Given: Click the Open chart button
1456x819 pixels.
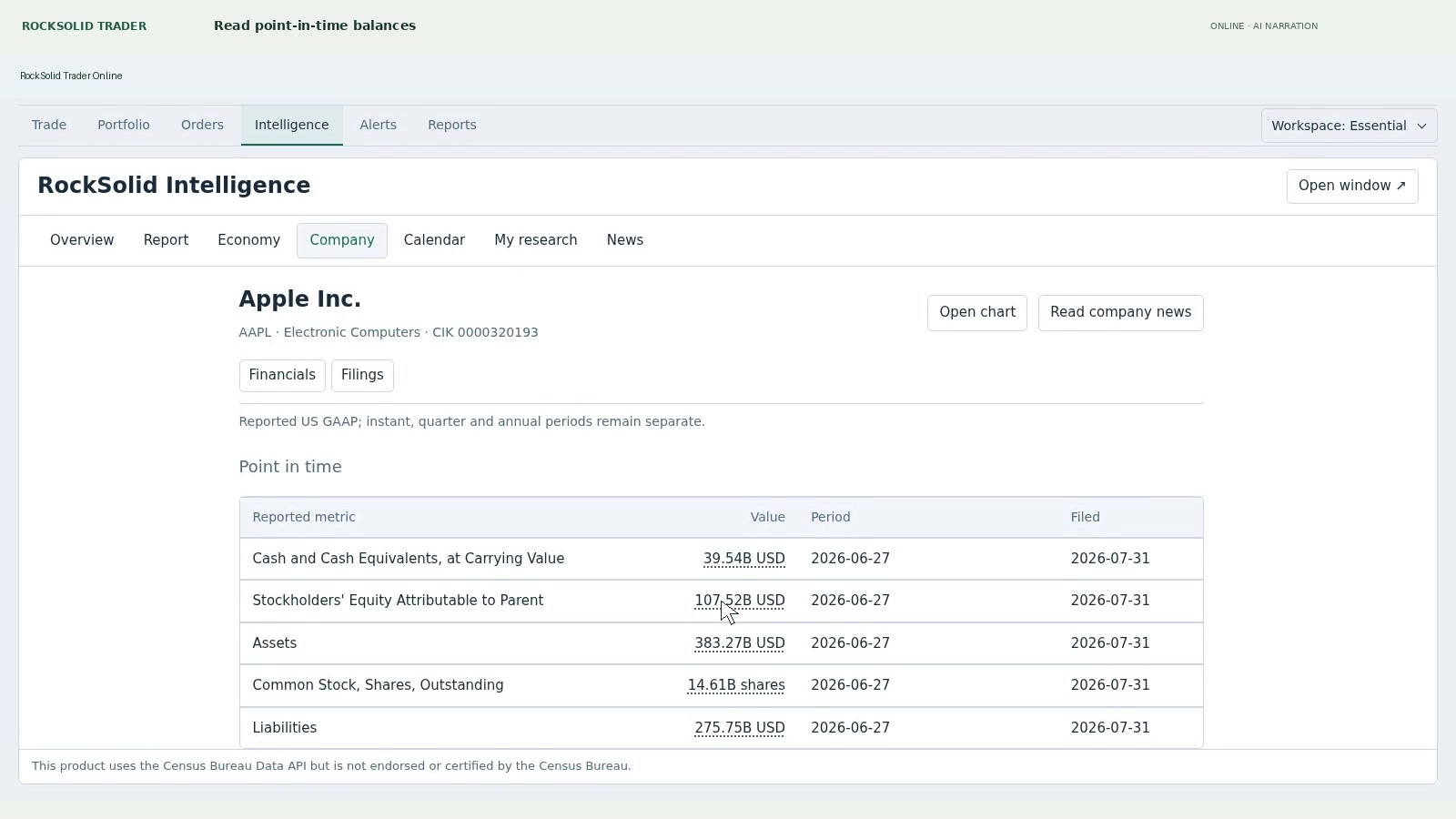Looking at the screenshot, I should [x=977, y=312].
